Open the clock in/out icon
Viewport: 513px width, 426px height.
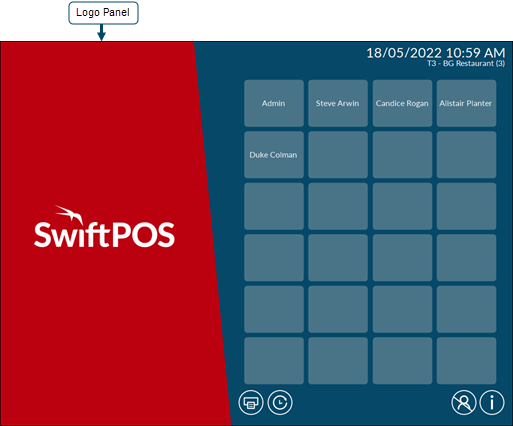pyautogui.click(x=280, y=402)
